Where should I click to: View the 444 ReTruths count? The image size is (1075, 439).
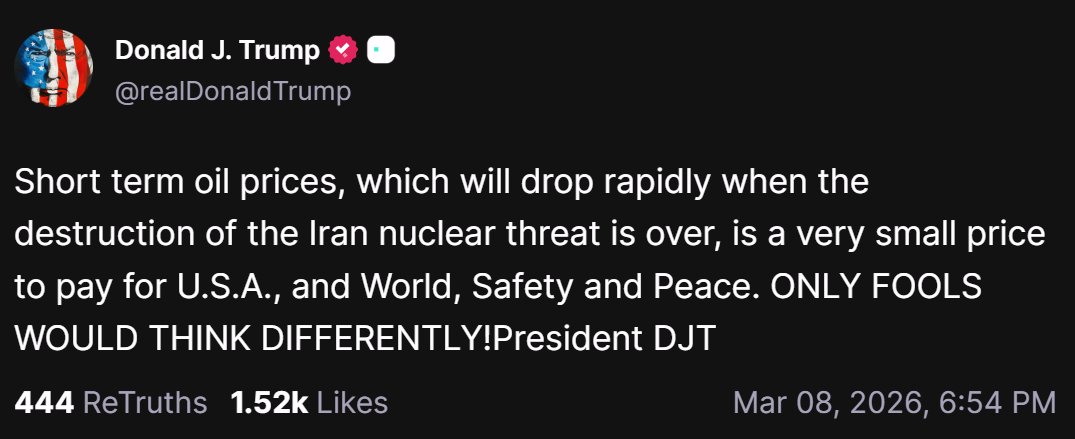tap(110, 403)
